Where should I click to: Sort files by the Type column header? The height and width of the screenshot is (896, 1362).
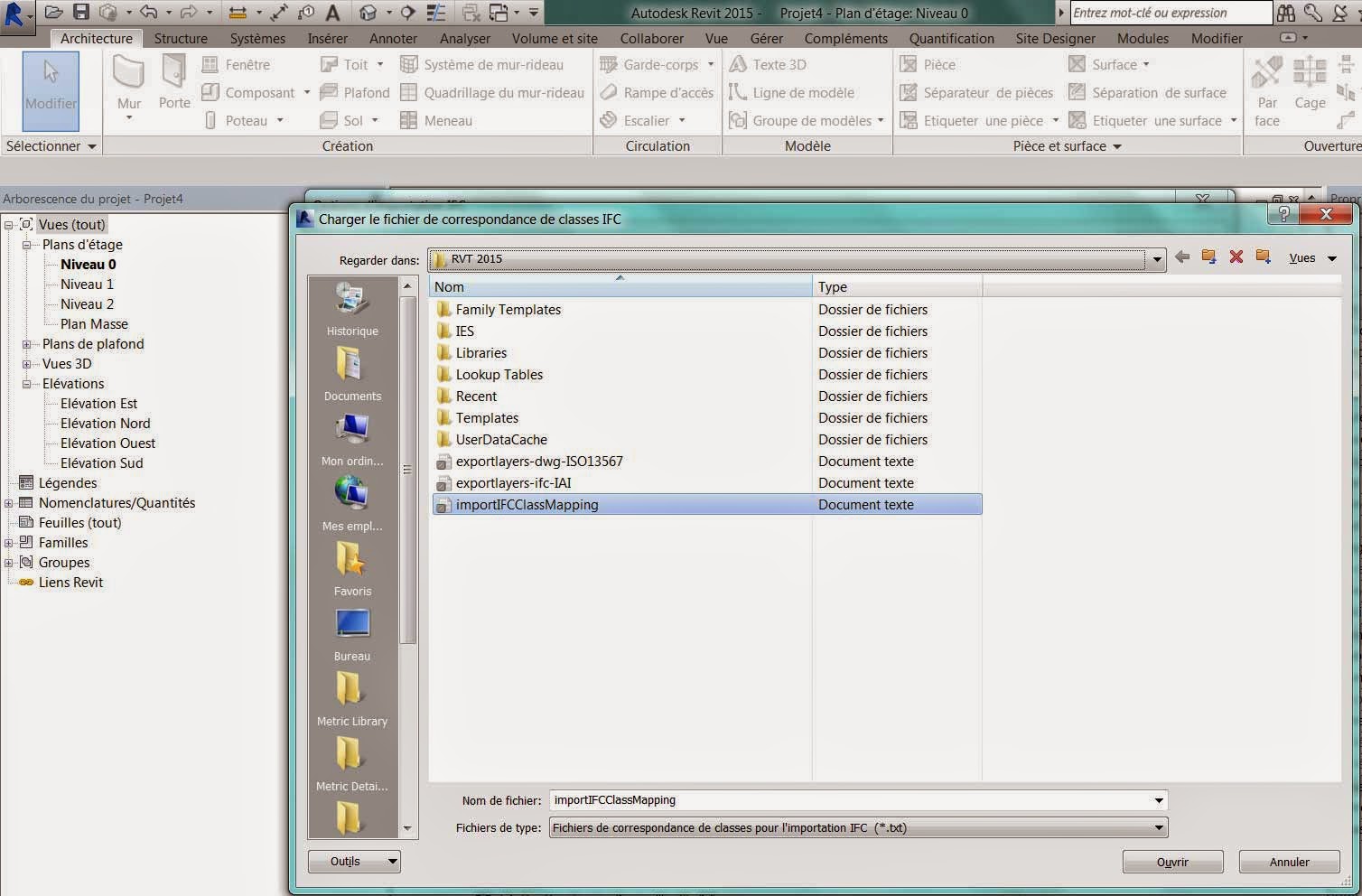tap(897, 286)
